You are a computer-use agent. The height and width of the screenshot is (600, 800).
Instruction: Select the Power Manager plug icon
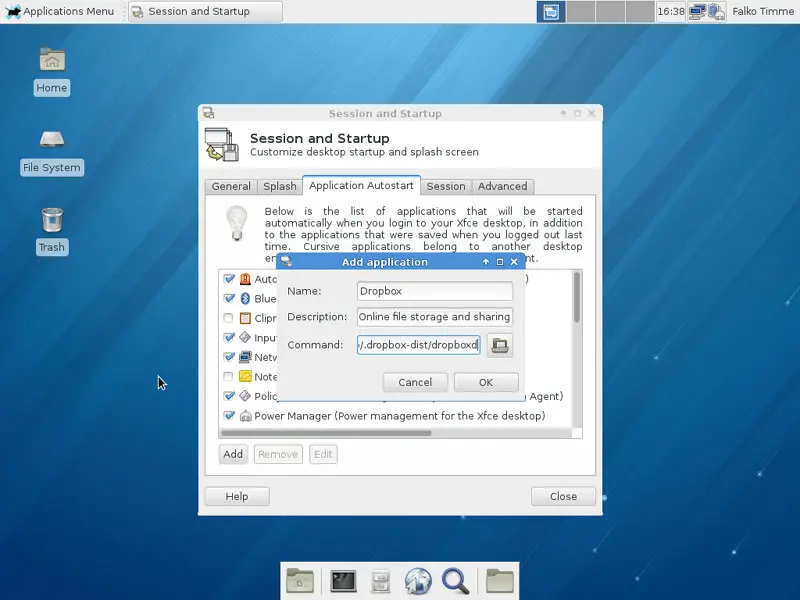(245, 416)
